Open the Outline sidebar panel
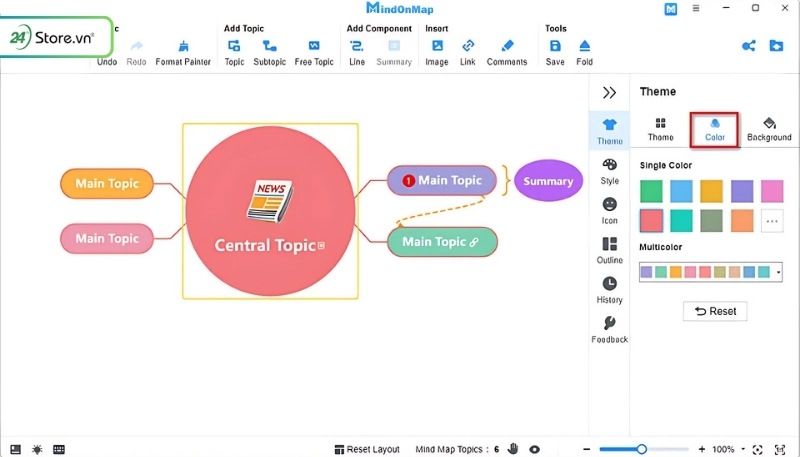 pyautogui.click(x=610, y=250)
